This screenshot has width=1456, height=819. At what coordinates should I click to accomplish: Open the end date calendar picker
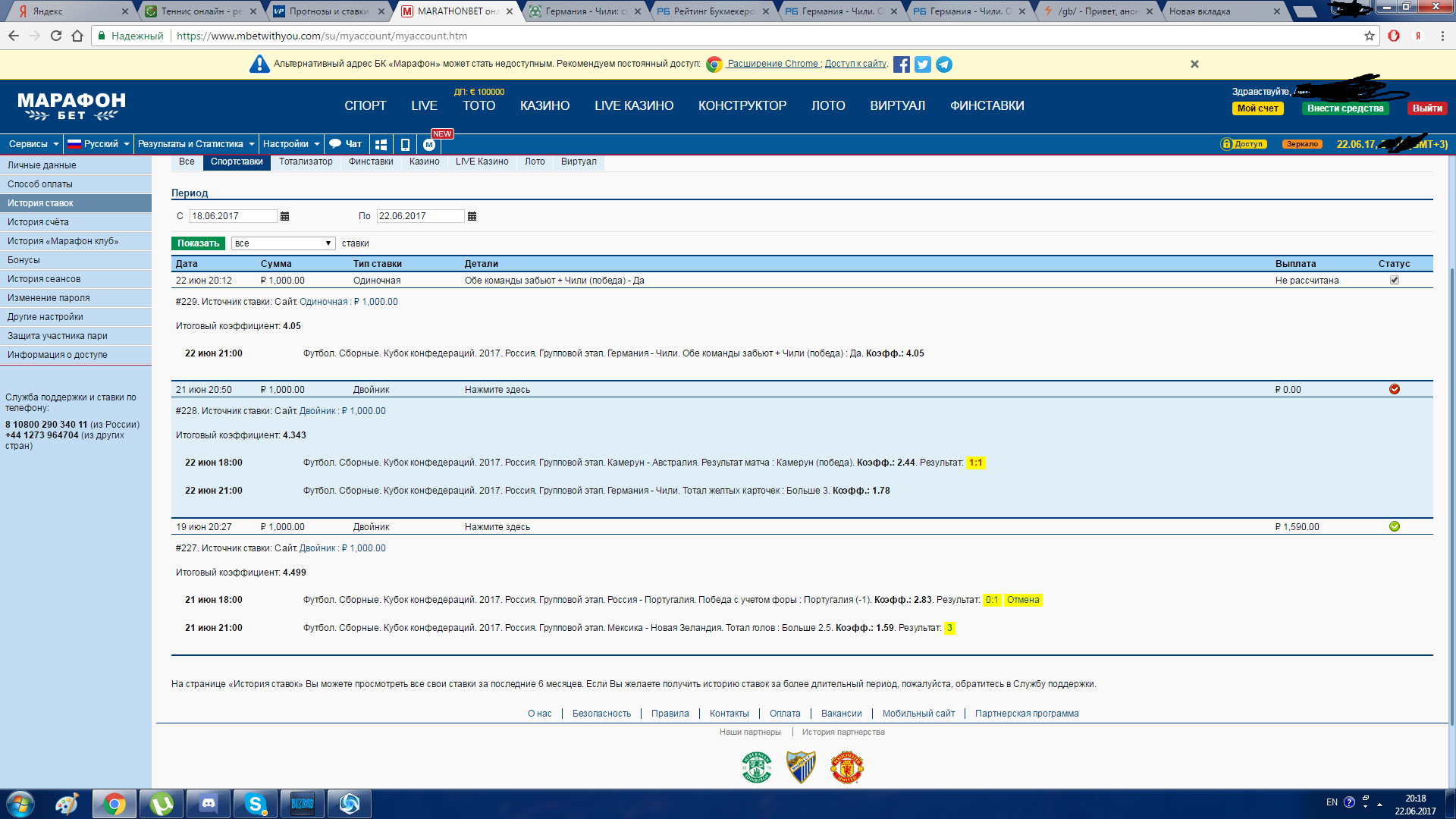(472, 216)
